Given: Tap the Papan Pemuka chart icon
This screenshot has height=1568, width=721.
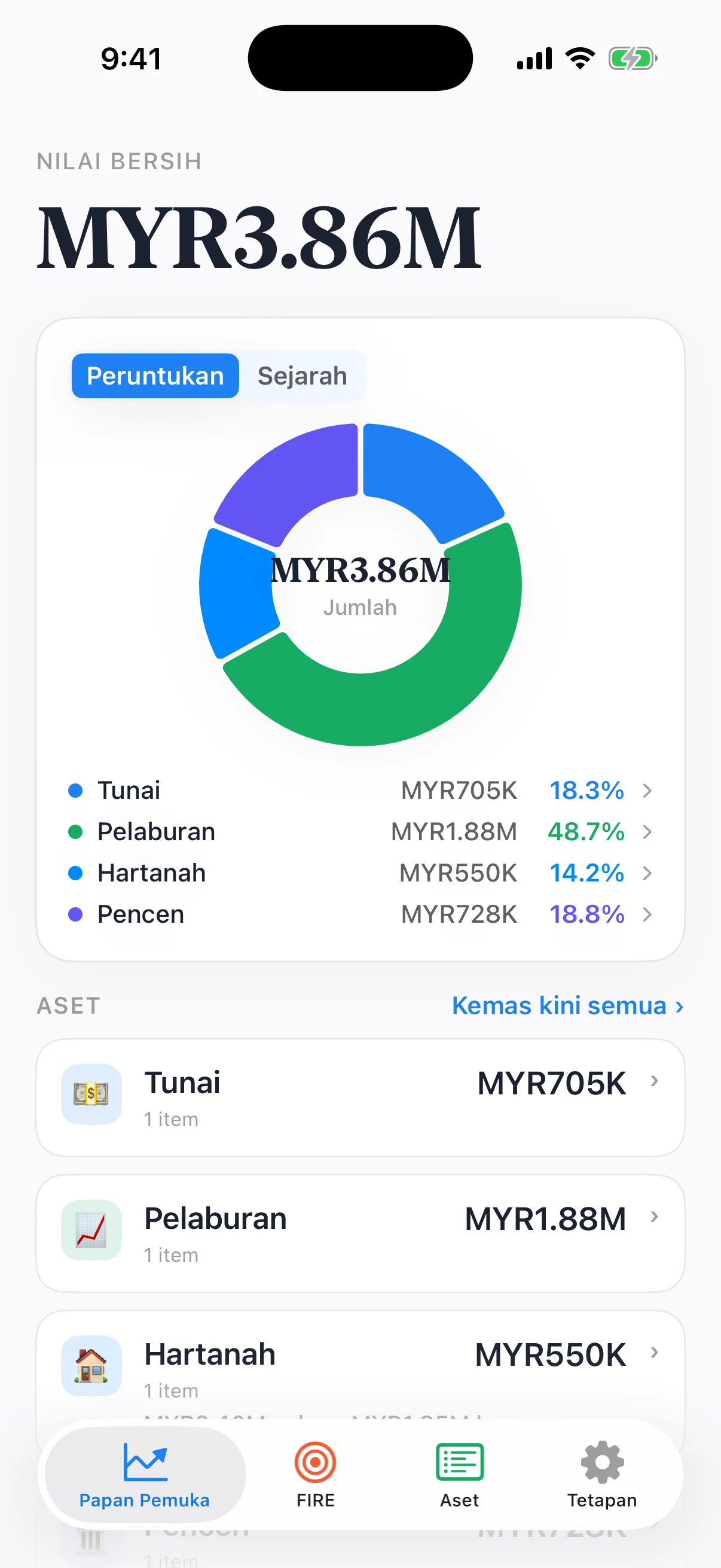Looking at the screenshot, I should click(145, 1462).
